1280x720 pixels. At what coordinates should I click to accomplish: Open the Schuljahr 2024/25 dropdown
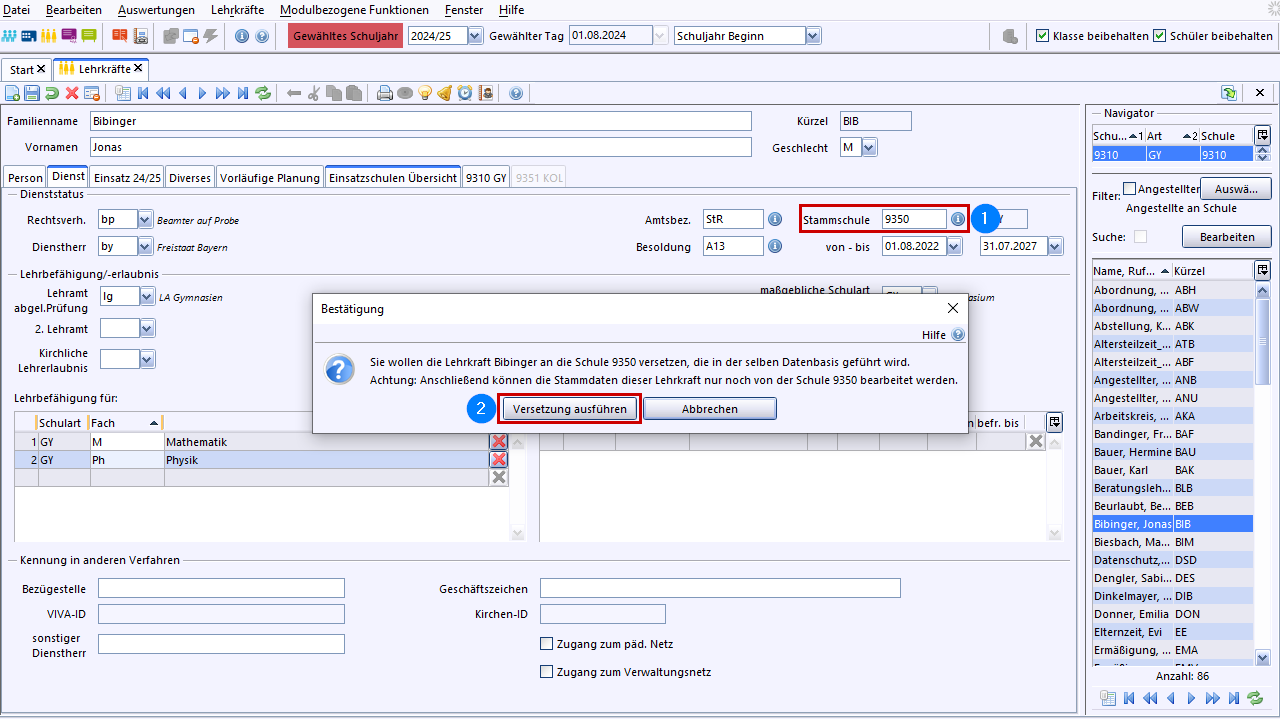(475, 36)
